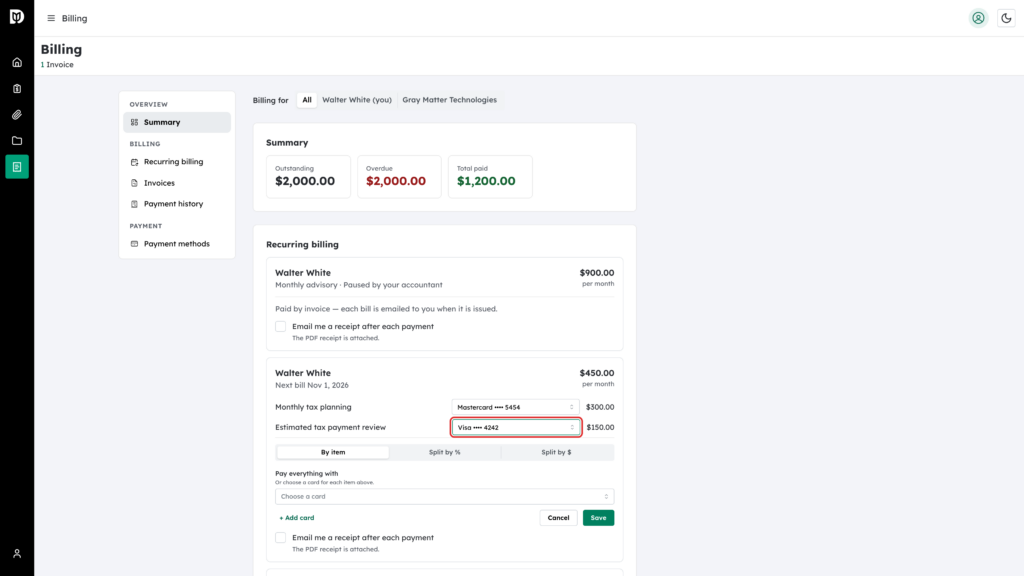Image resolution: width=1024 pixels, height=576 pixels.
Task: Open the clipboard tasks icon in the sidebar
Action: [17, 89]
